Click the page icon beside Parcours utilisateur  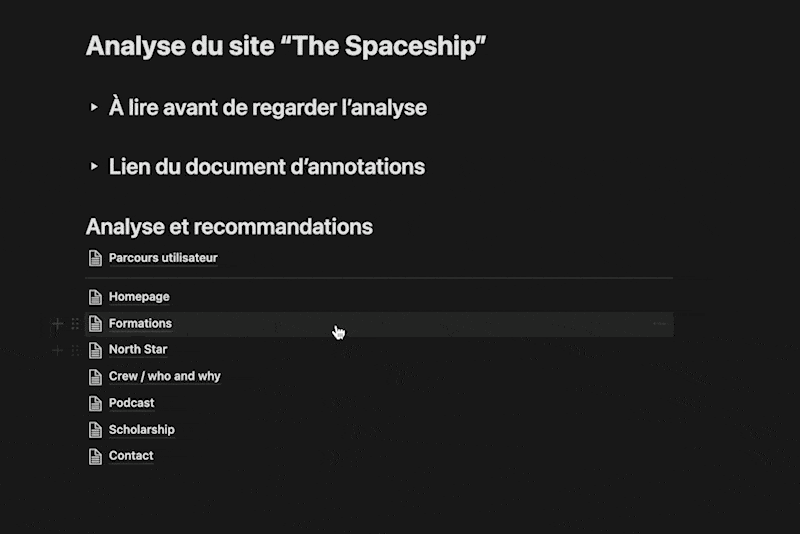pos(95,258)
